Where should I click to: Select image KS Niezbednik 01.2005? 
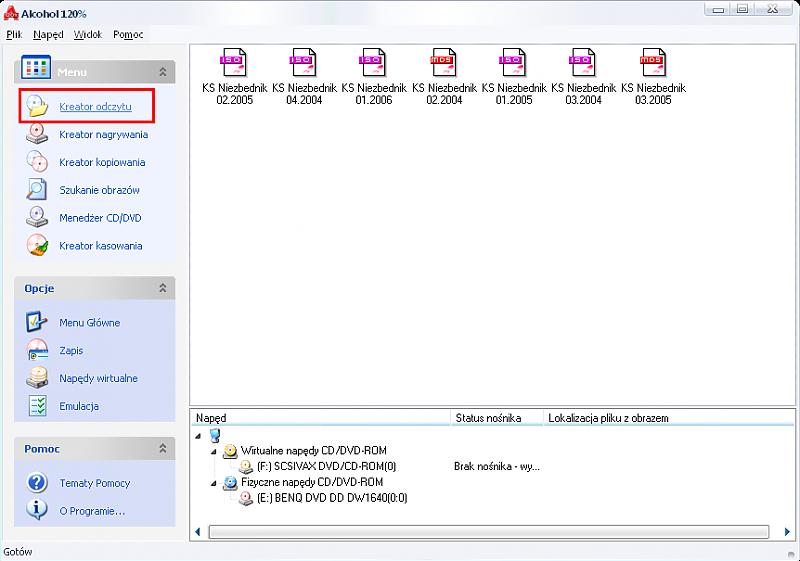pos(514,76)
